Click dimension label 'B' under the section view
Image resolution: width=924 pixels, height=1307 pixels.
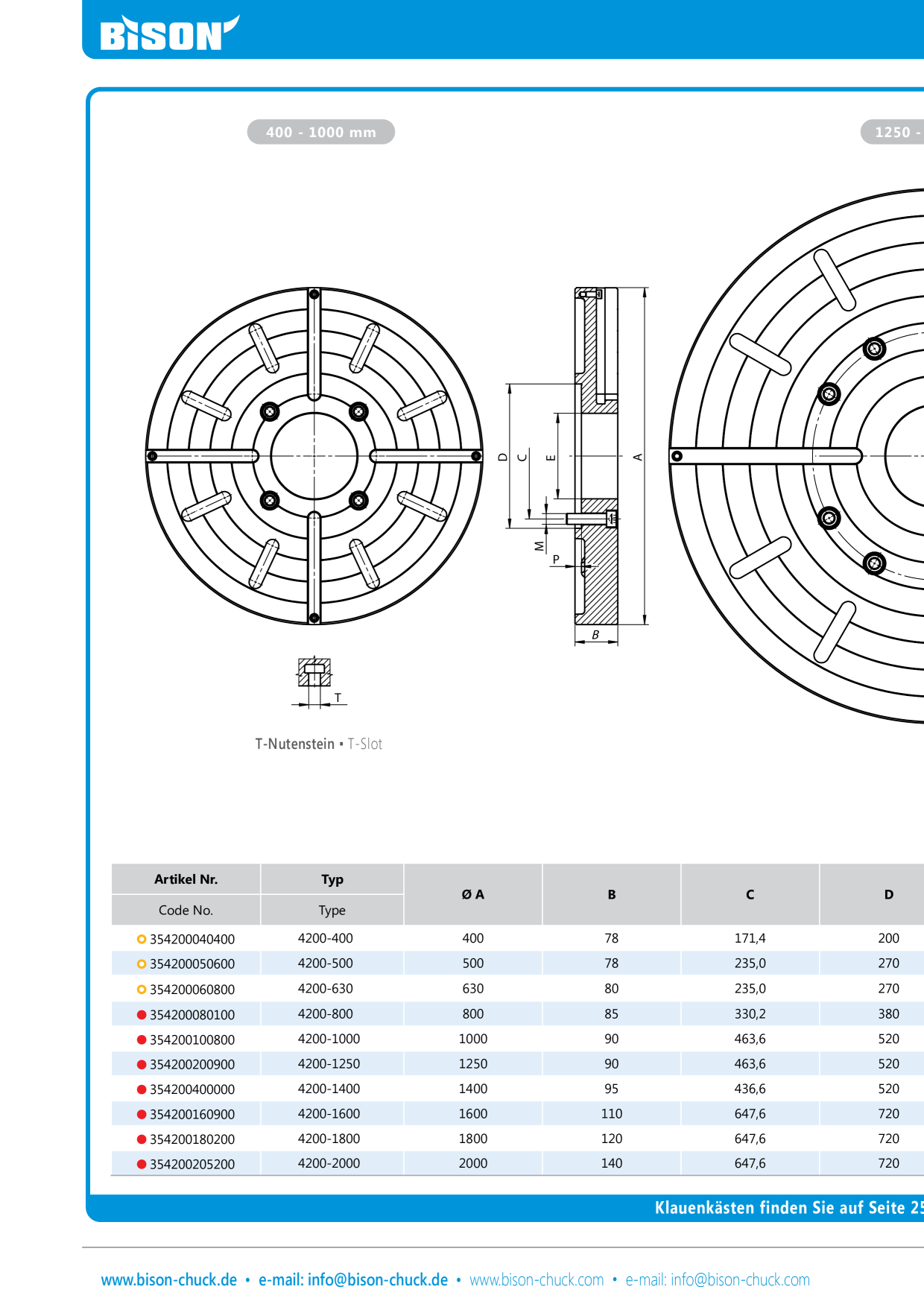(595, 635)
